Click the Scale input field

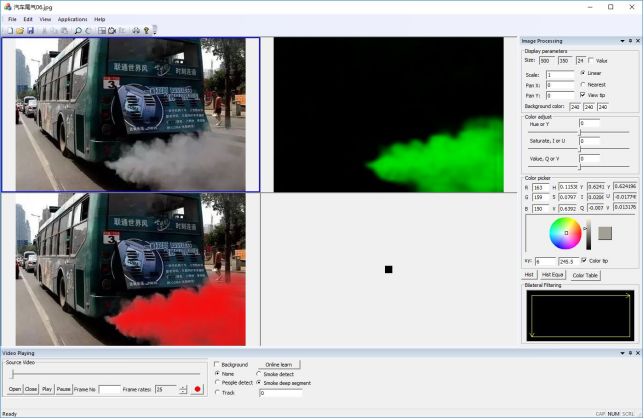(x=560, y=75)
